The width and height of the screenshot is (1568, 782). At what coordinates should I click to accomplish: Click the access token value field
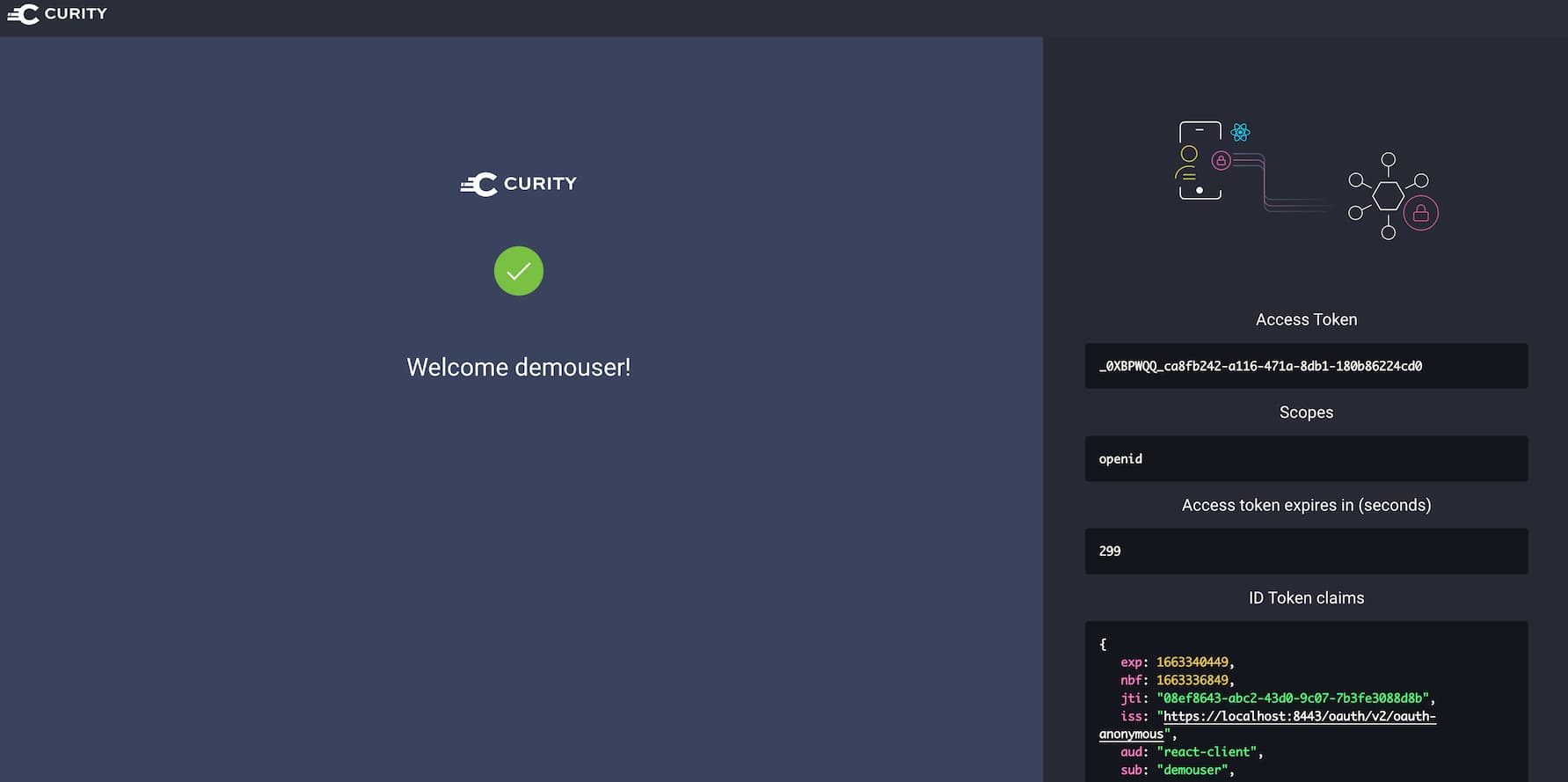1305,366
